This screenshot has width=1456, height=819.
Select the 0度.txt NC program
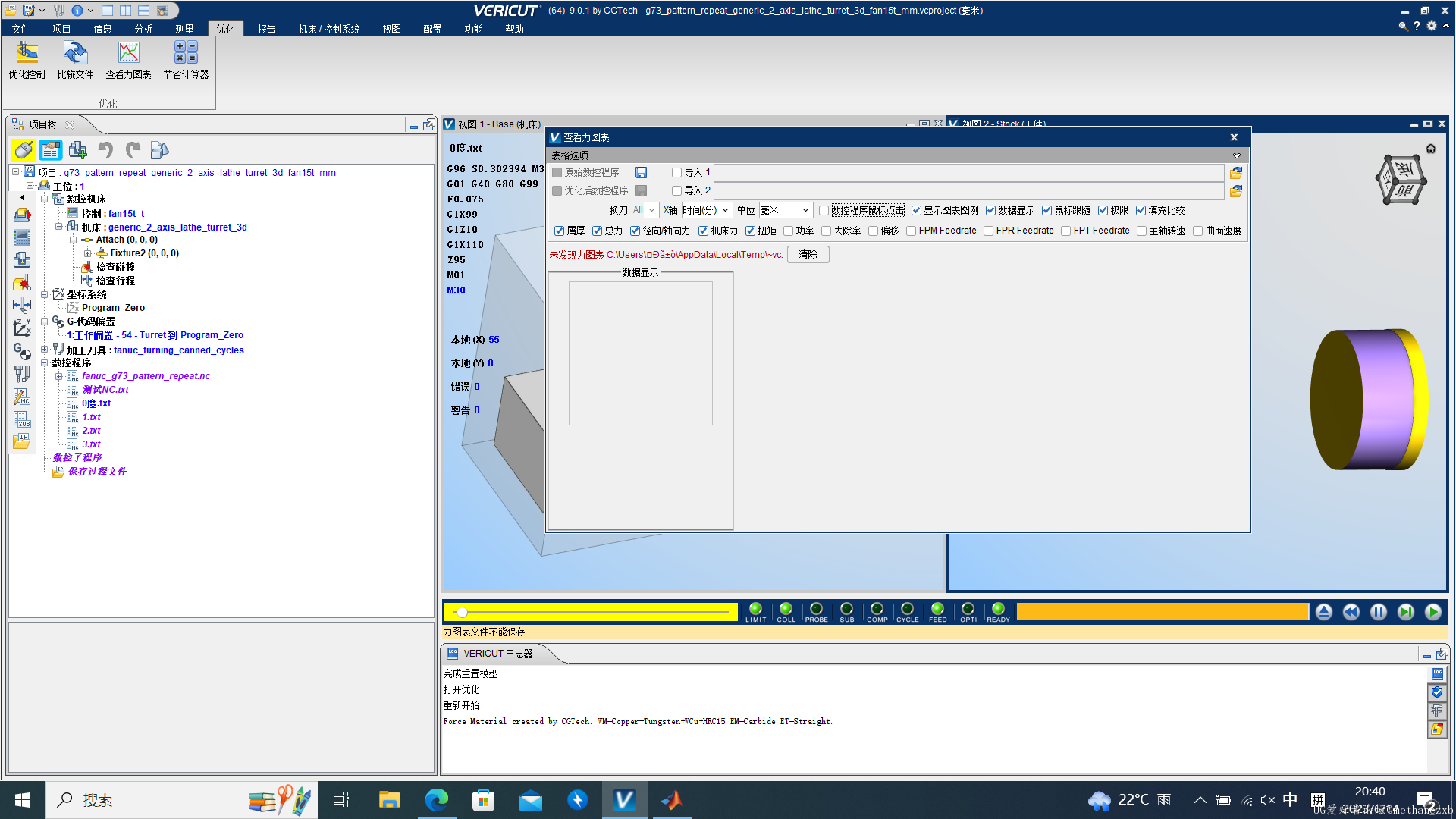[x=96, y=403]
